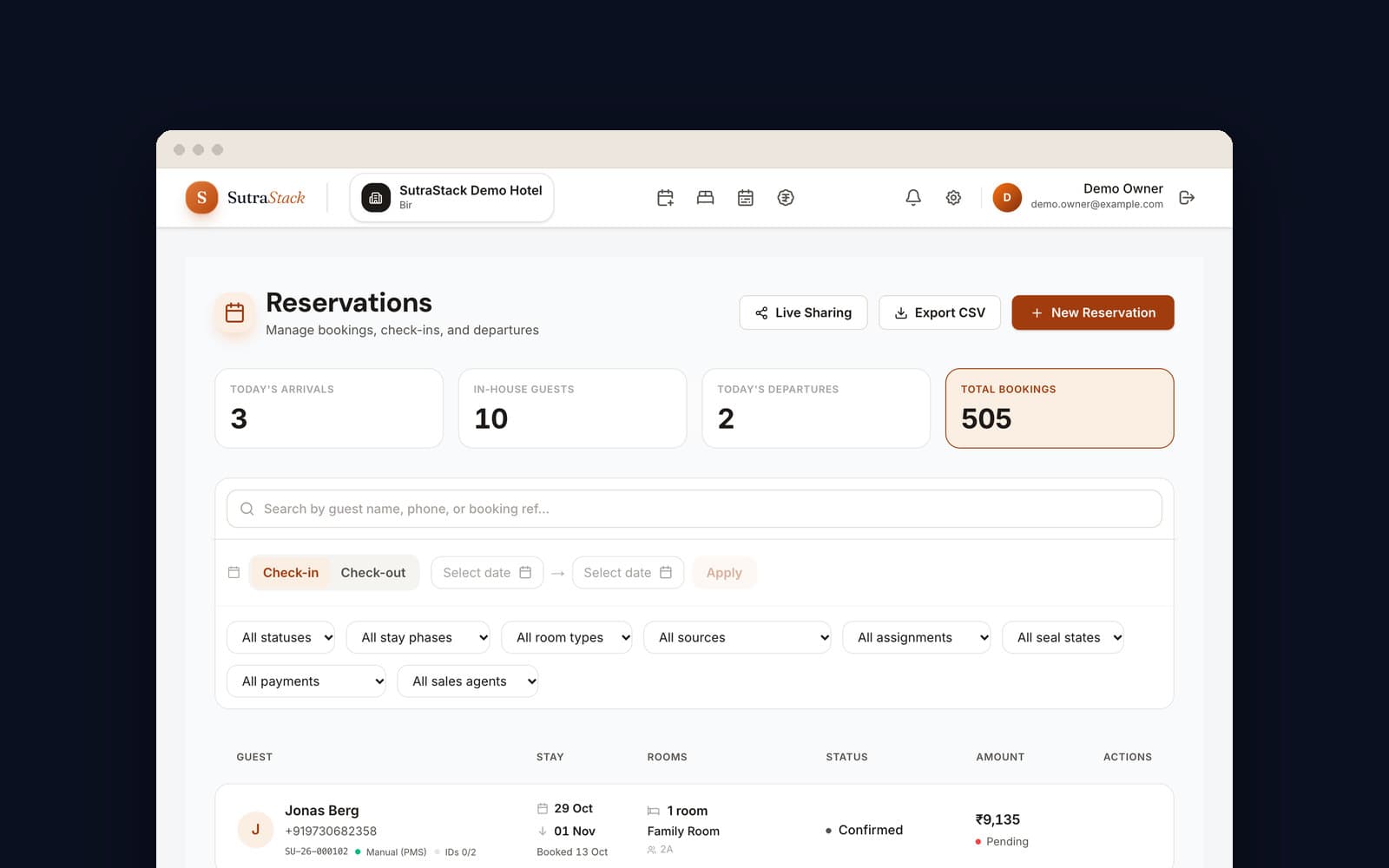The height and width of the screenshot is (868, 1389).
Task: Switch date filter to Check-in
Action: coord(291,573)
